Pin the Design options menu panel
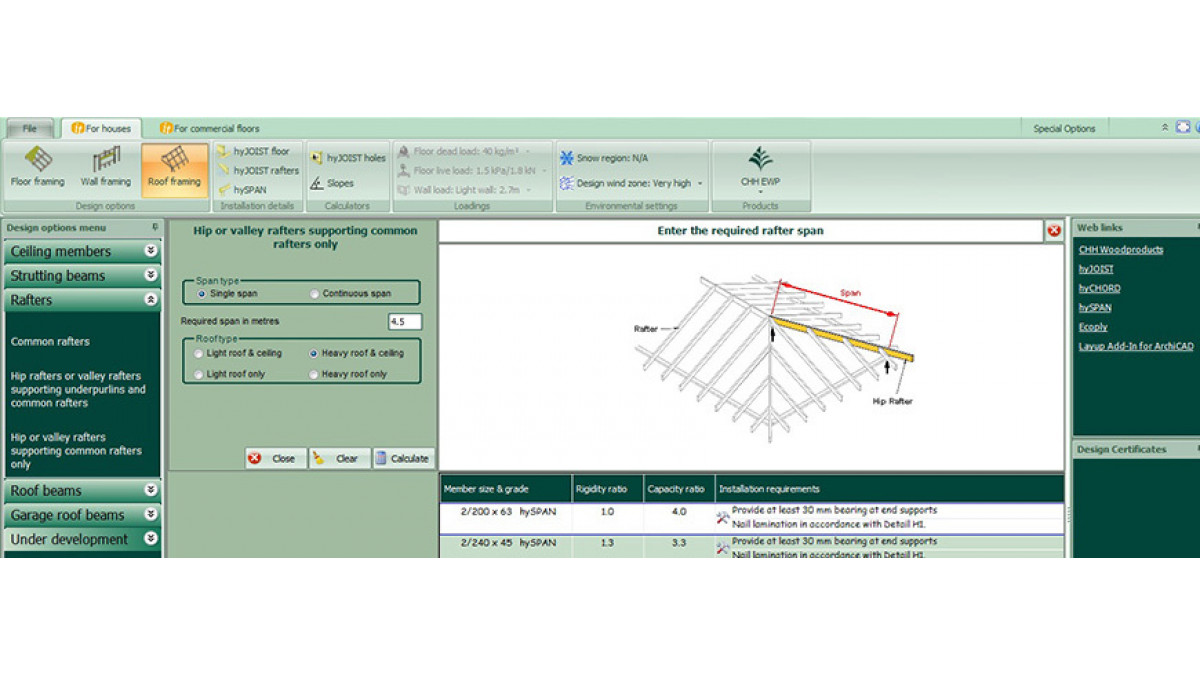1200x675 pixels. (154, 227)
